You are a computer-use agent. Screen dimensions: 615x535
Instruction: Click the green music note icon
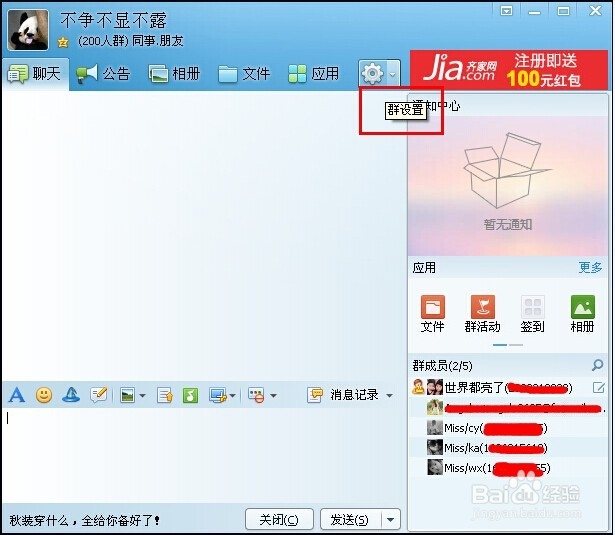(x=190, y=395)
